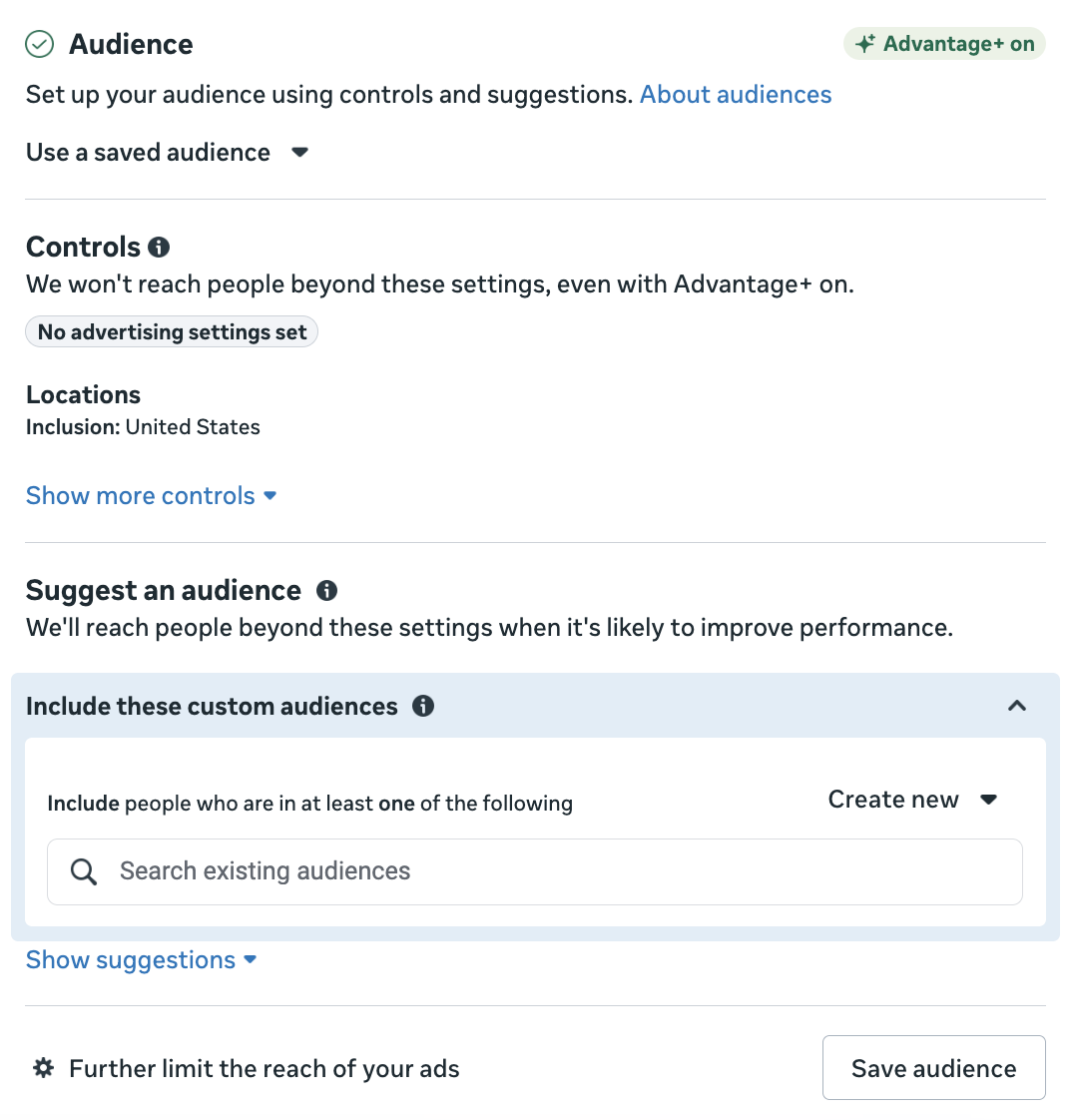Select Further limit the reach of your ads

(x=264, y=1069)
